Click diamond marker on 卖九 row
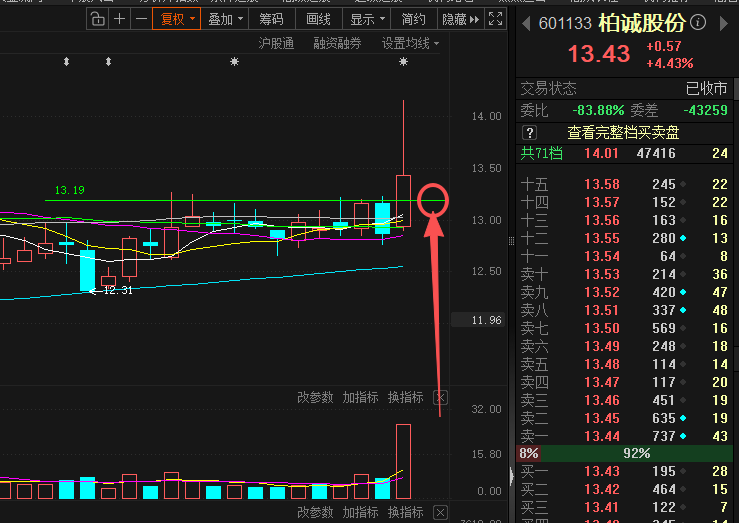This screenshot has width=739, height=523. [683, 293]
